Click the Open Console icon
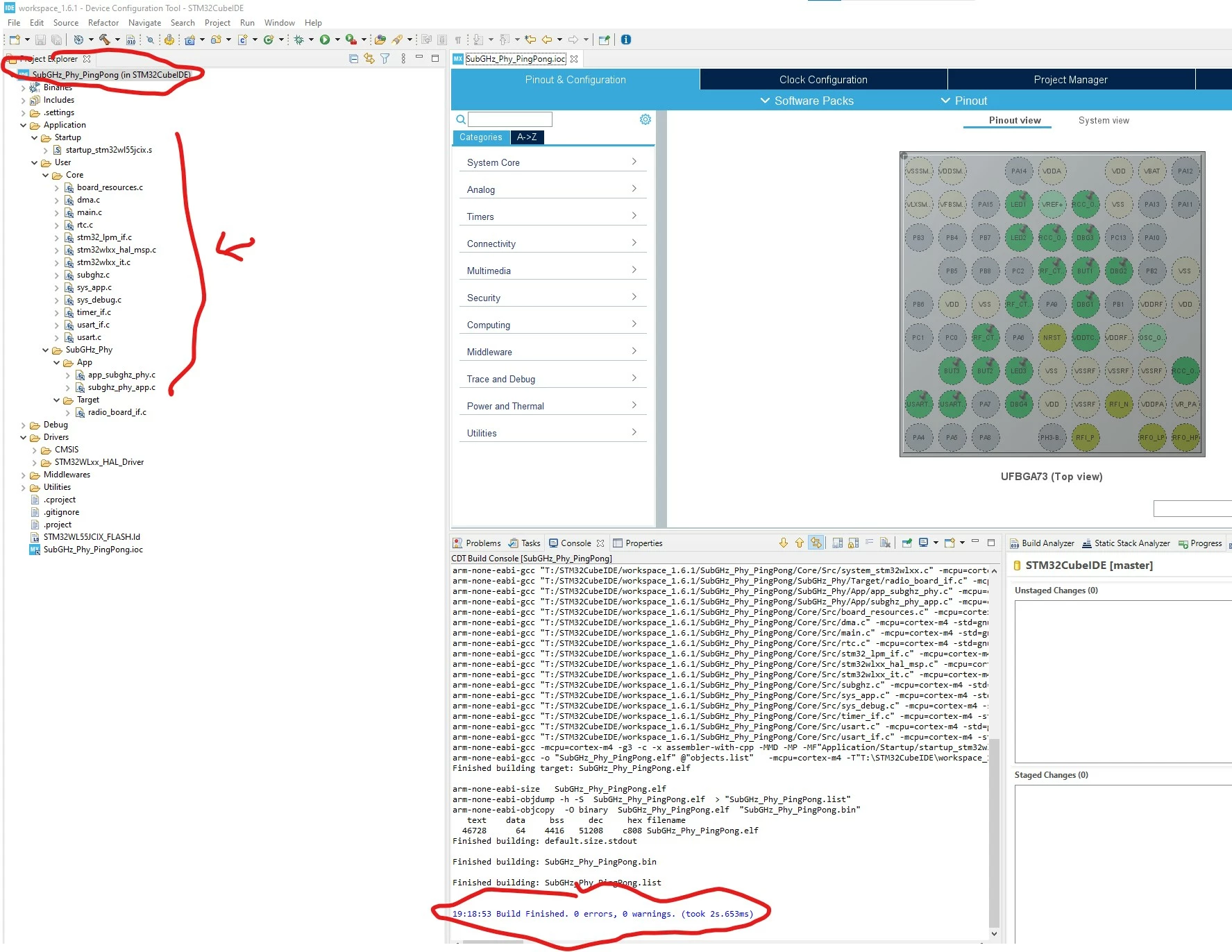Image resolution: width=1232 pixels, height=952 pixels. [x=950, y=543]
